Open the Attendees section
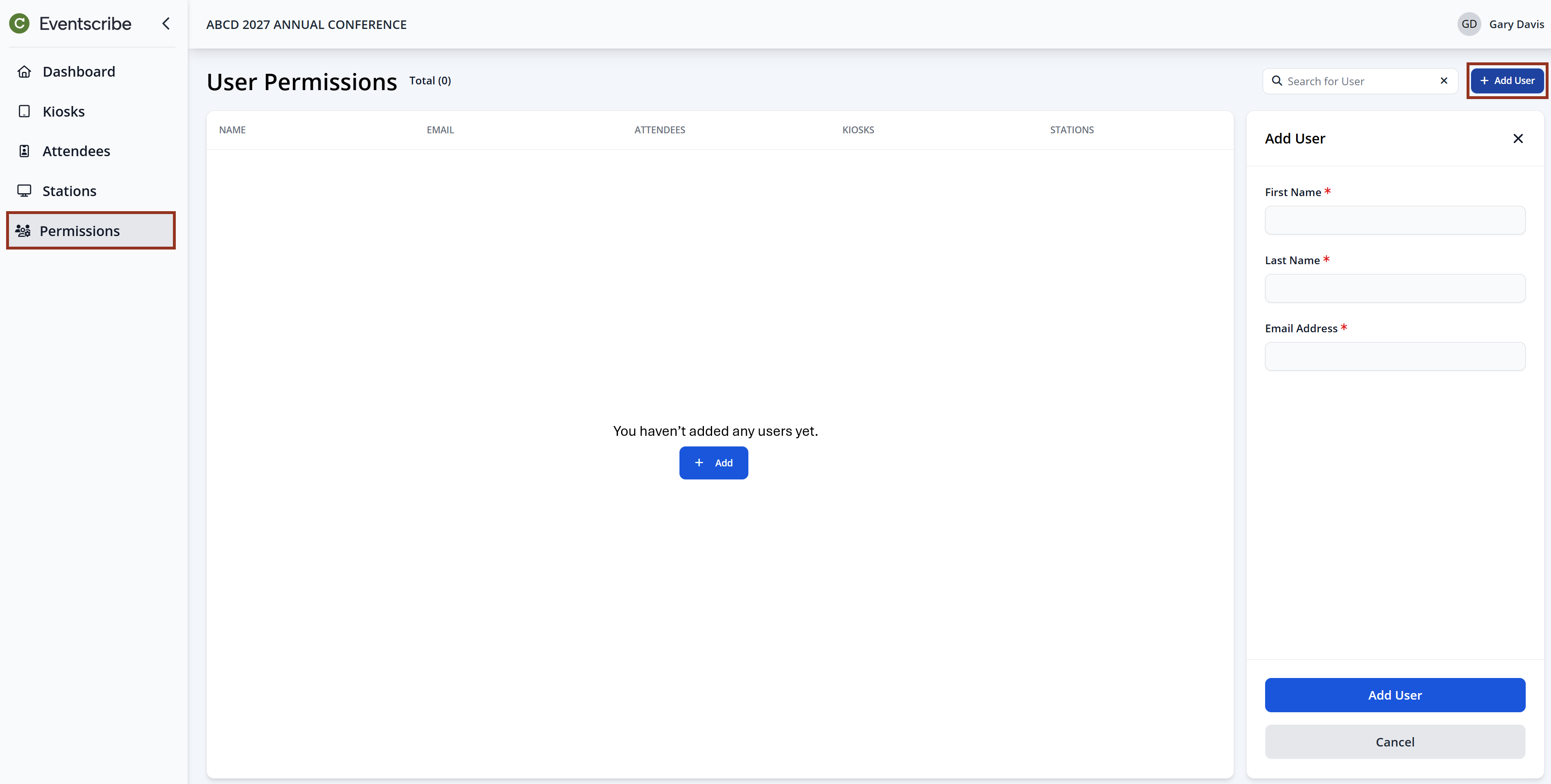 pos(76,151)
